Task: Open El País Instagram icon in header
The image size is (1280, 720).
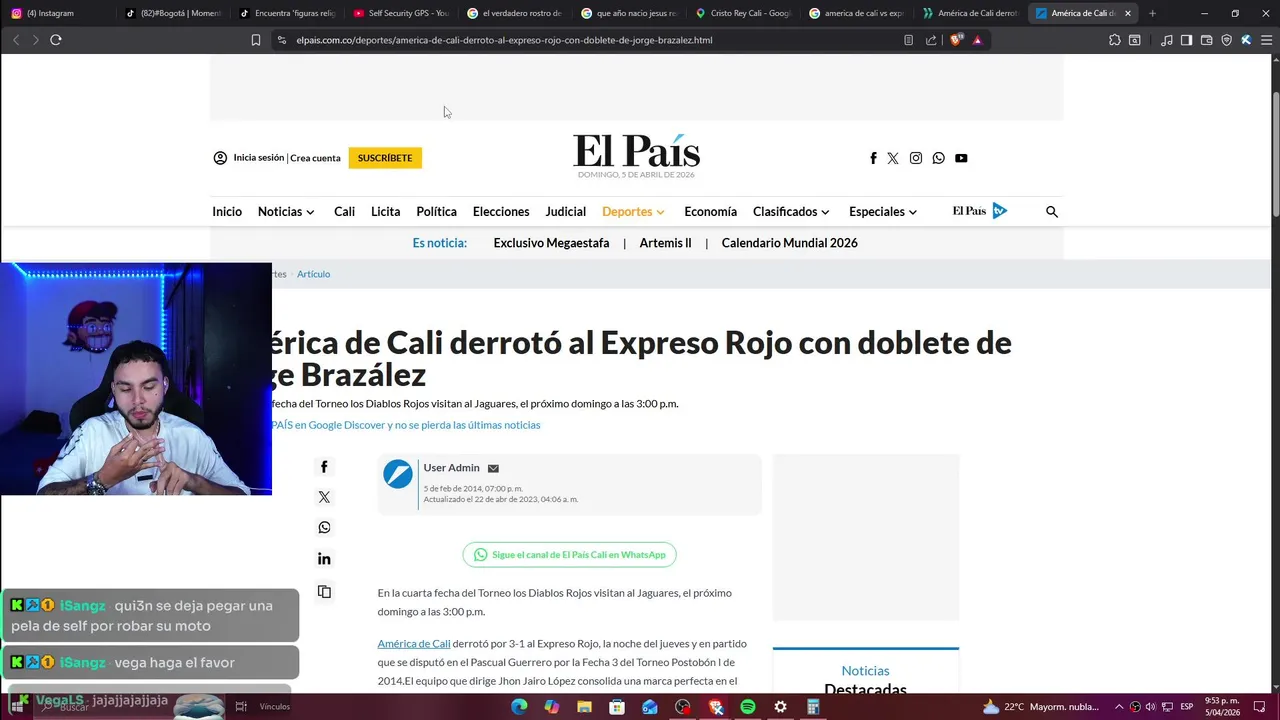Action: (x=916, y=158)
